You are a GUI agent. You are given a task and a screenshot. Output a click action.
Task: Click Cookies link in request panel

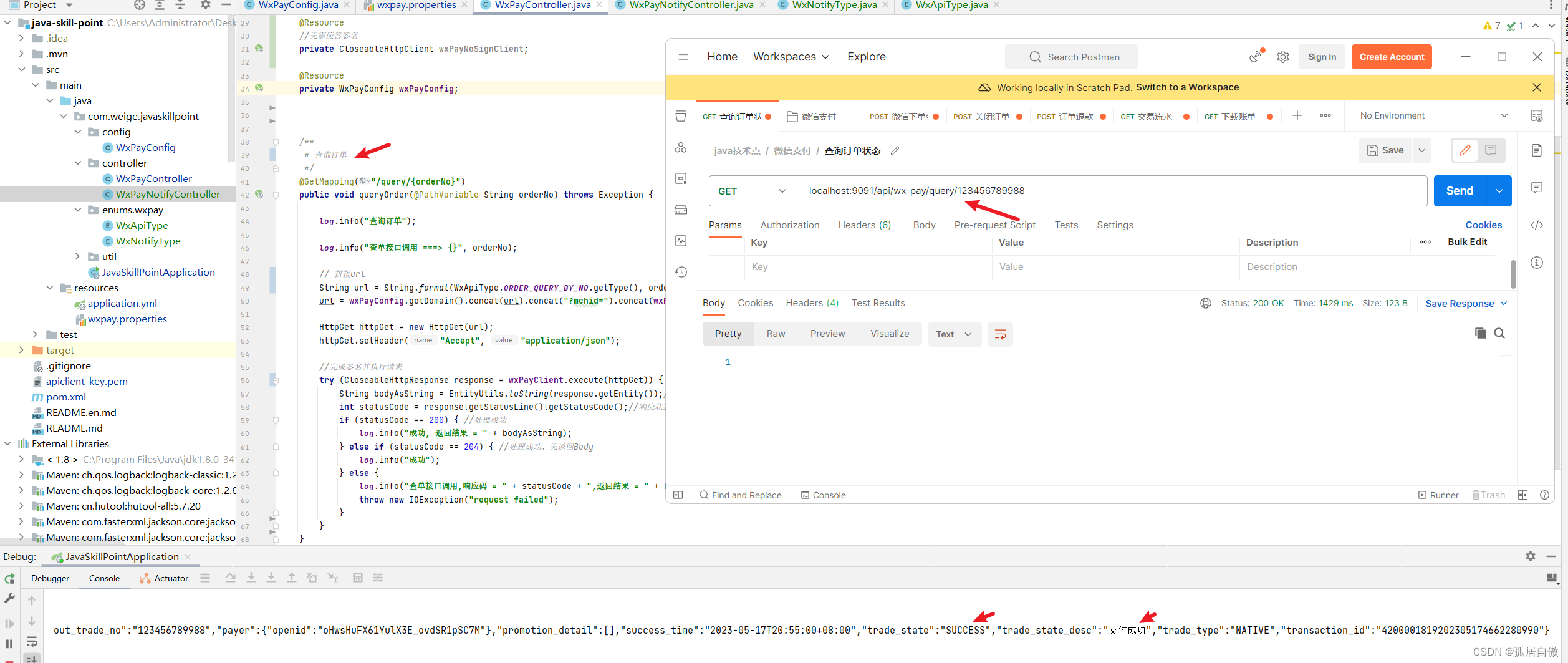tap(1483, 225)
